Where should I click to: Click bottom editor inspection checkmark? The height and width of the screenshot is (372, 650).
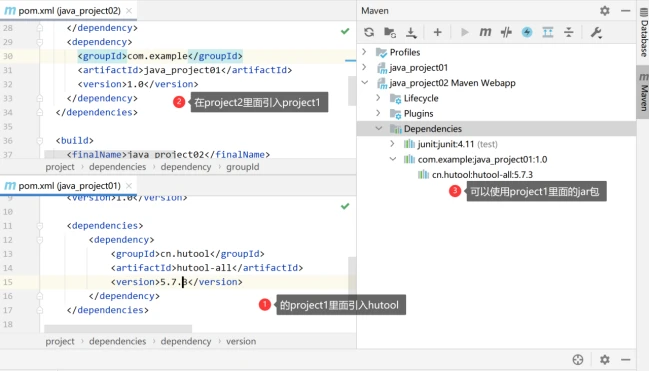click(x=345, y=206)
